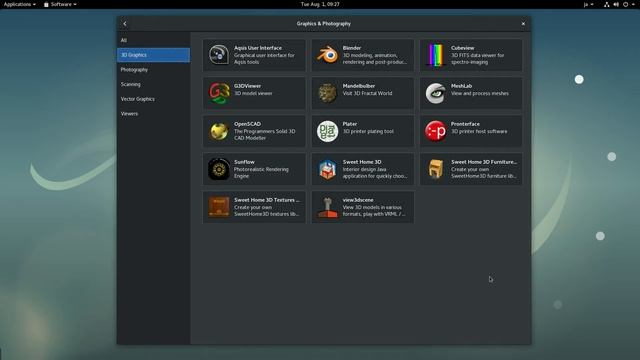Click '3D model viewer' description text

(253, 93)
